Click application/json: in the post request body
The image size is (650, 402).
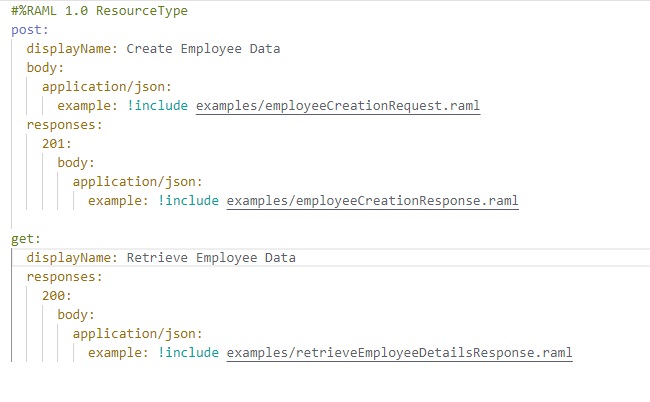107,87
